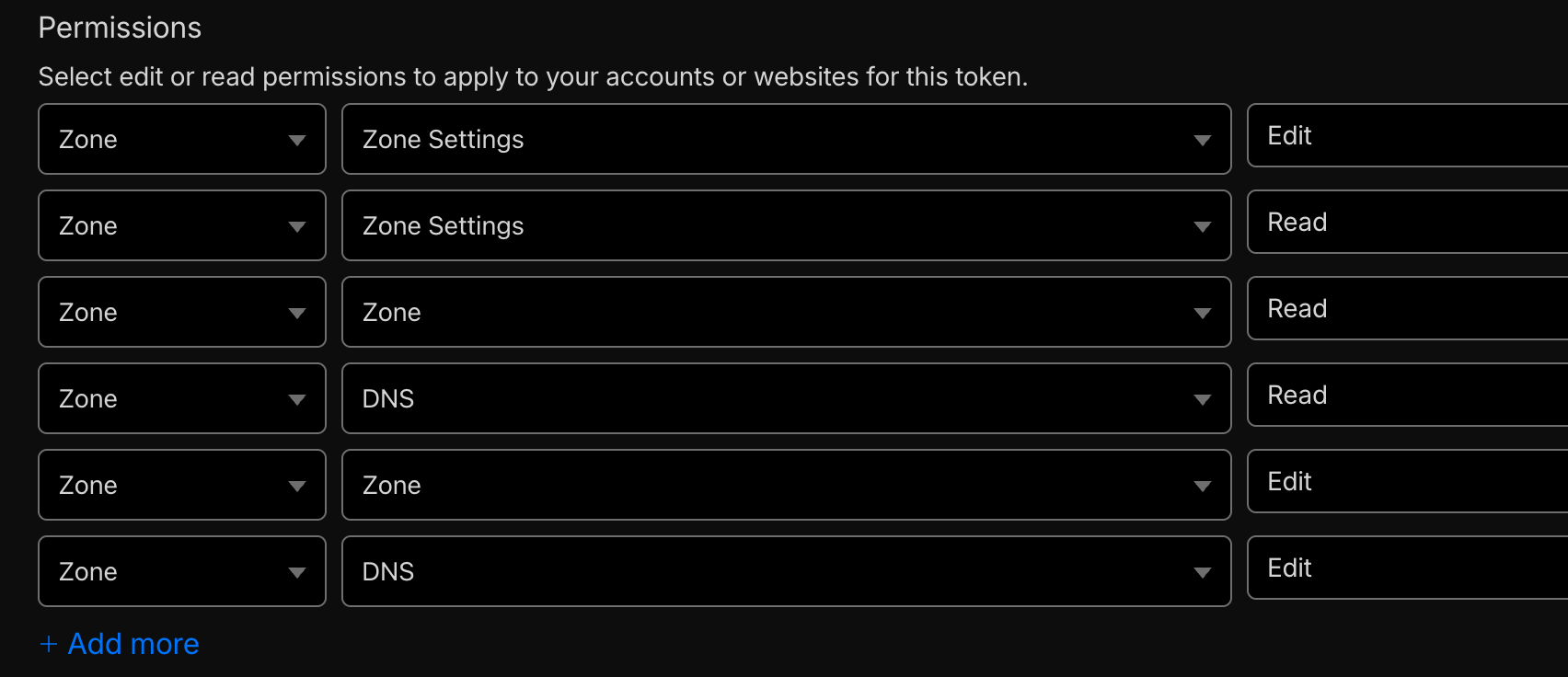The image size is (1568, 677).
Task: Open wide Zone permission dropdown paired with Edit
Action: [x=786, y=485]
